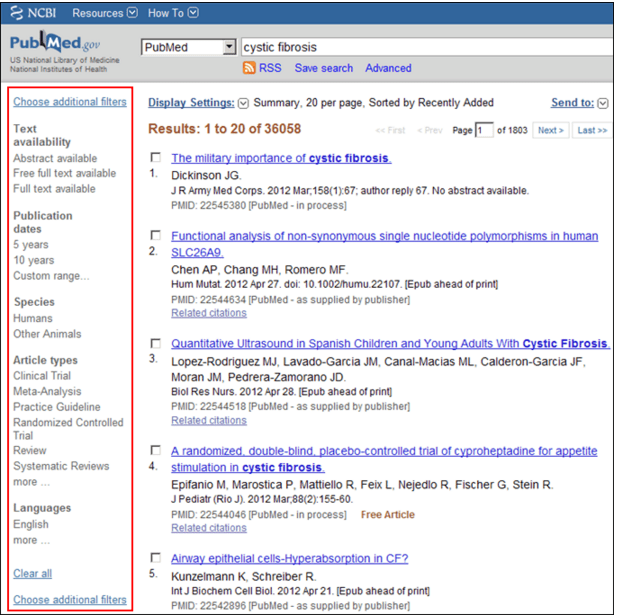
Task: Click Clear all filters link
Action: click(x=32, y=573)
